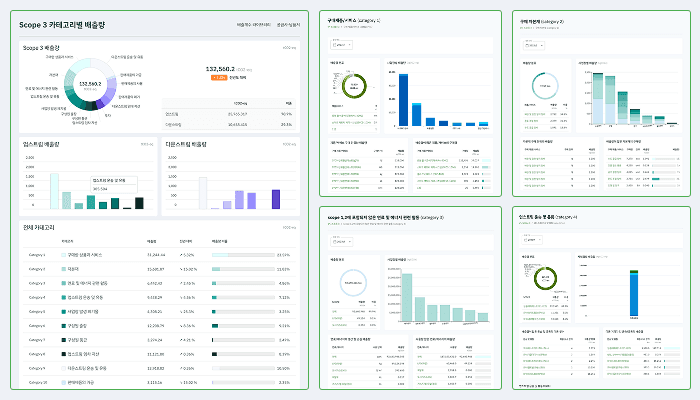Open the year dropdown in the Category 3 panel
This screenshot has width=700, height=400.
(x=341, y=241)
